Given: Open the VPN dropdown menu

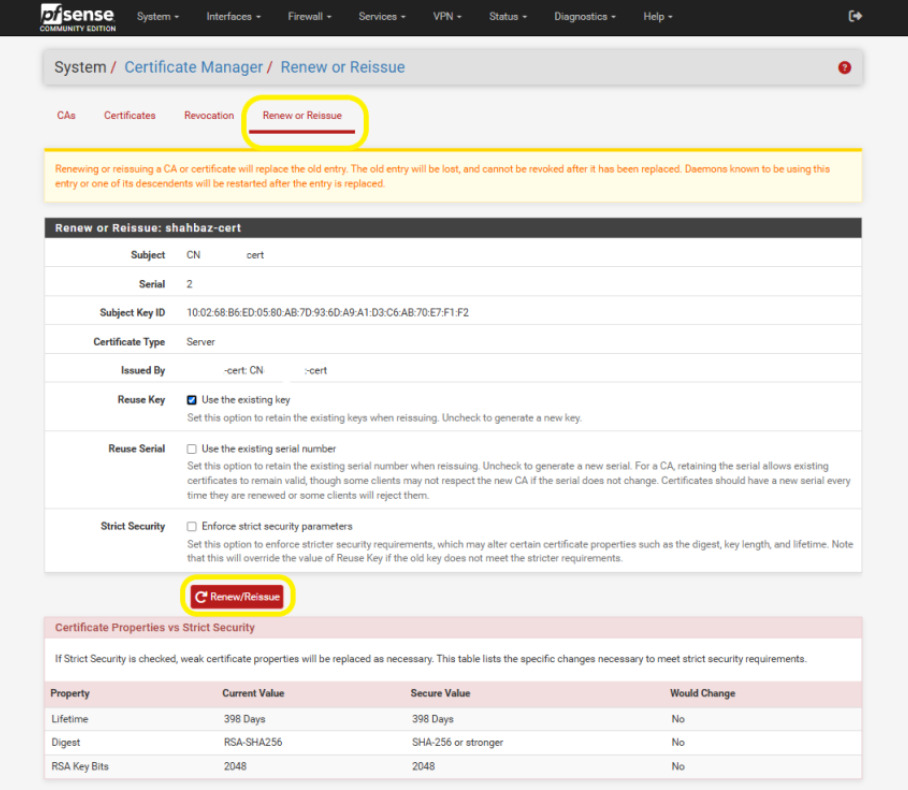Looking at the screenshot, I should pyautogui.click(x=447, y=17).
